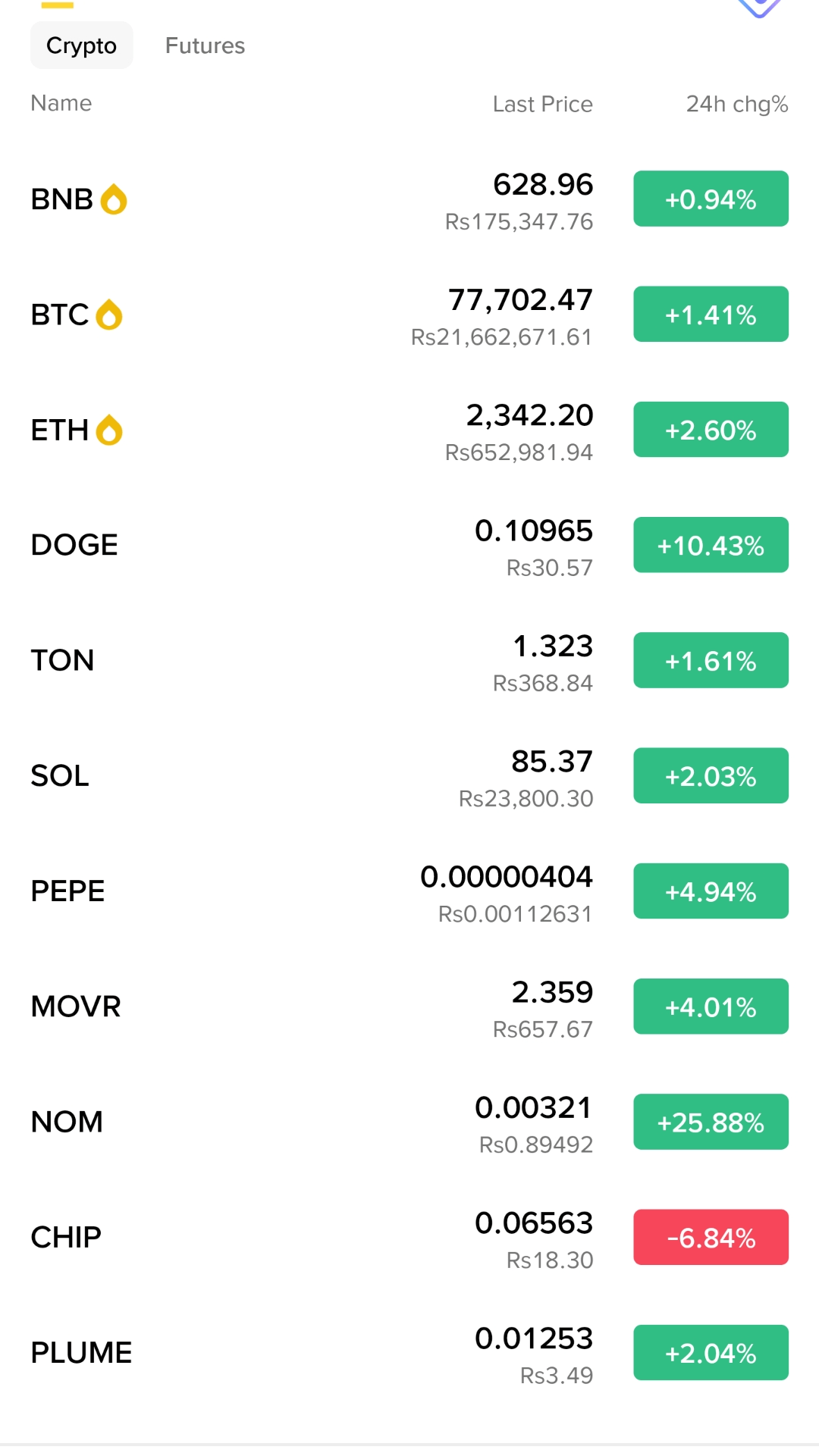Open the PEPE coin listing
Screen dimensions: 819x1456
click(409, 891)
